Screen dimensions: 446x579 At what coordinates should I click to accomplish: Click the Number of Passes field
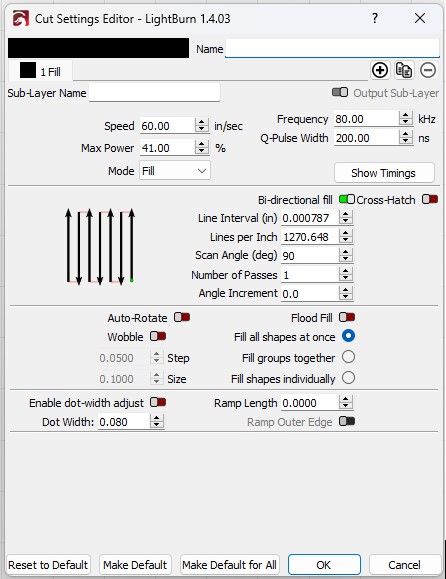[309, 275]
